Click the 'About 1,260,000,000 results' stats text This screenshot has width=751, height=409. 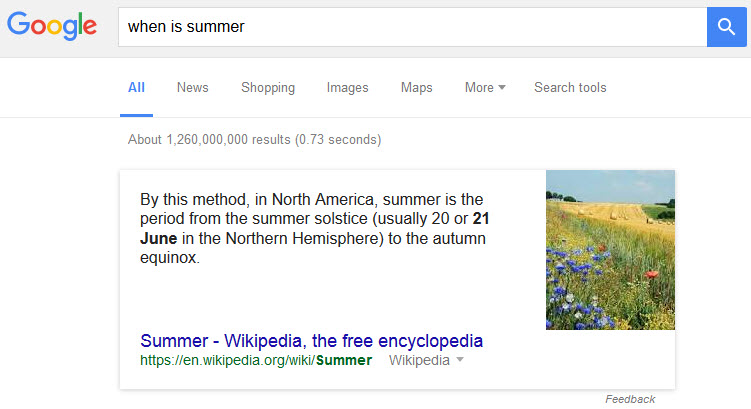pos(254,139)
